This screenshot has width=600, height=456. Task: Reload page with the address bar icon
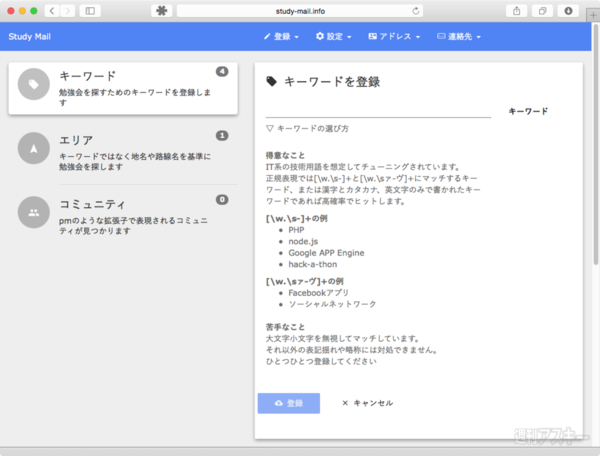(x=415, y=10)
